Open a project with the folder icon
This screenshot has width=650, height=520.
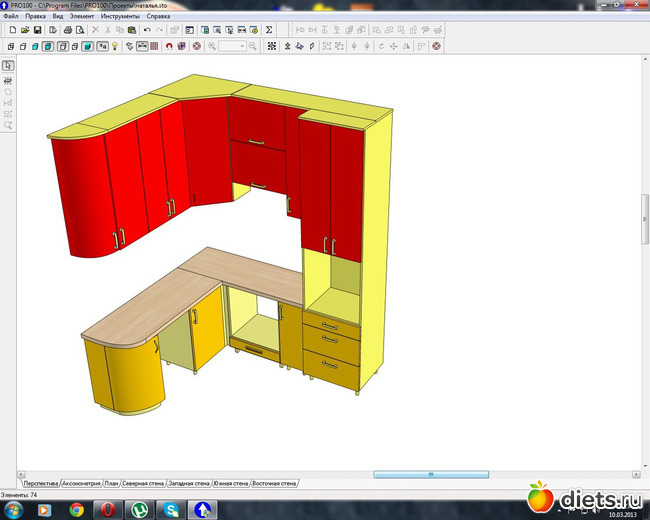pos(24,31)
